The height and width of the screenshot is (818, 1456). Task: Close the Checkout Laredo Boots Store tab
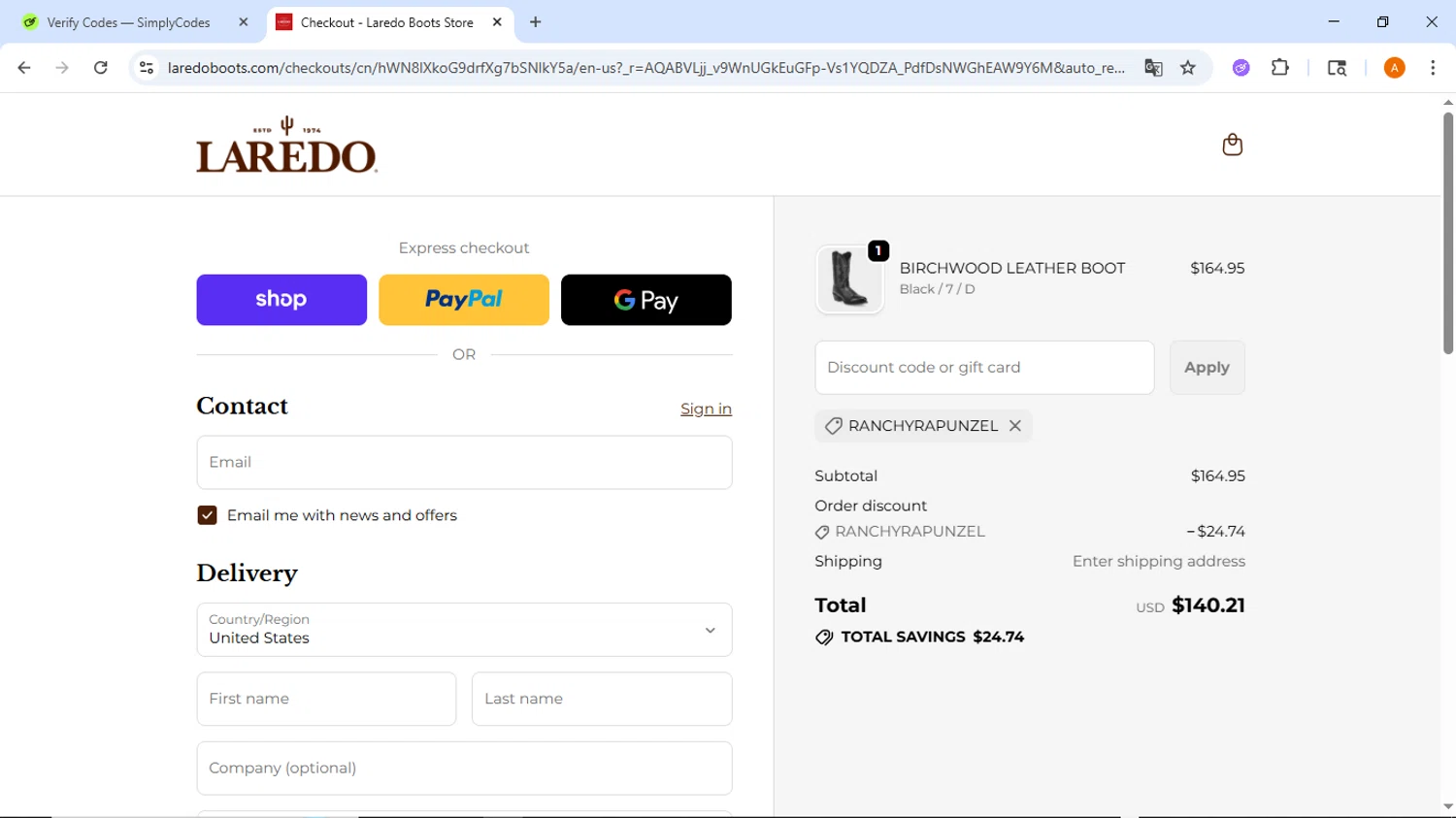pos(497,22)
